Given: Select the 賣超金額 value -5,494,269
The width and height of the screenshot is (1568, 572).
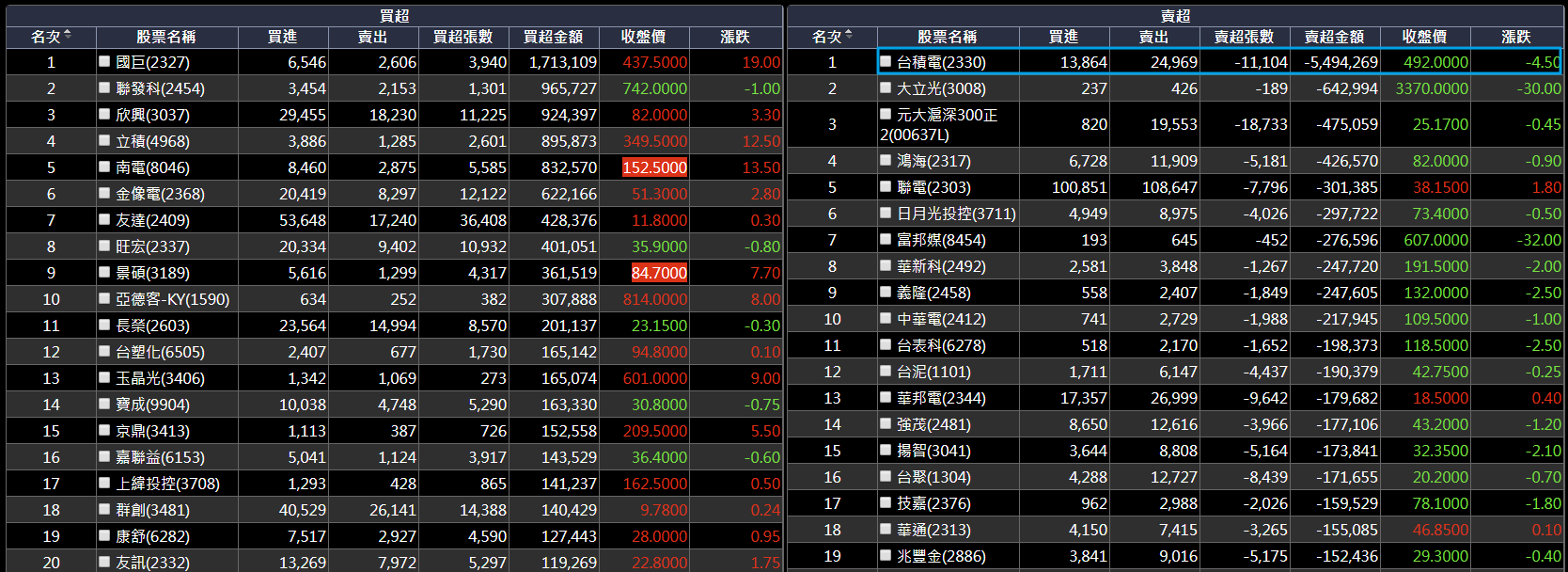Looking at the screenshot, I should click(x=1341, y=62).
